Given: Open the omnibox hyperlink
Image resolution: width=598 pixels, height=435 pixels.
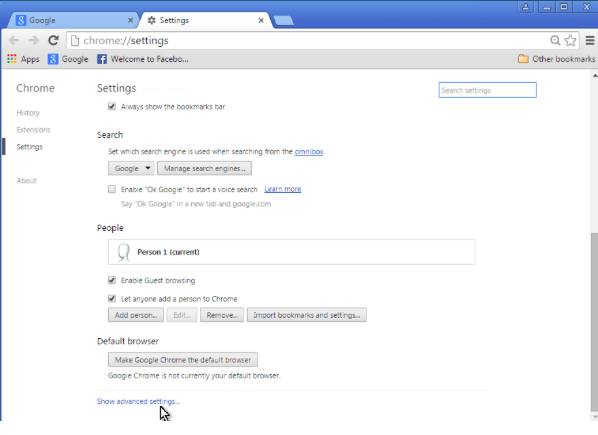Looking at the screenshot, I should 309,151.
